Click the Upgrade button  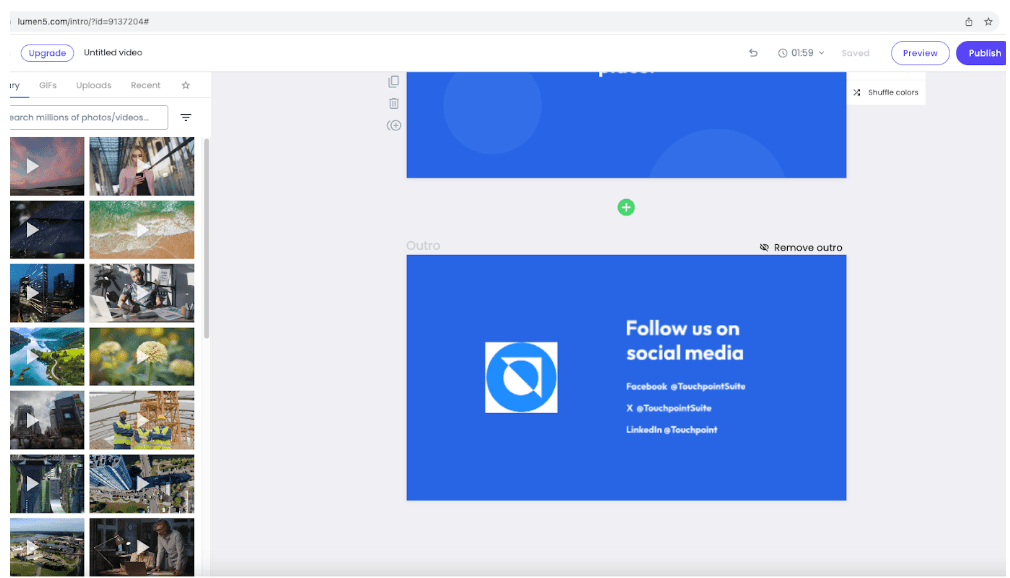[x=47, y=52]
